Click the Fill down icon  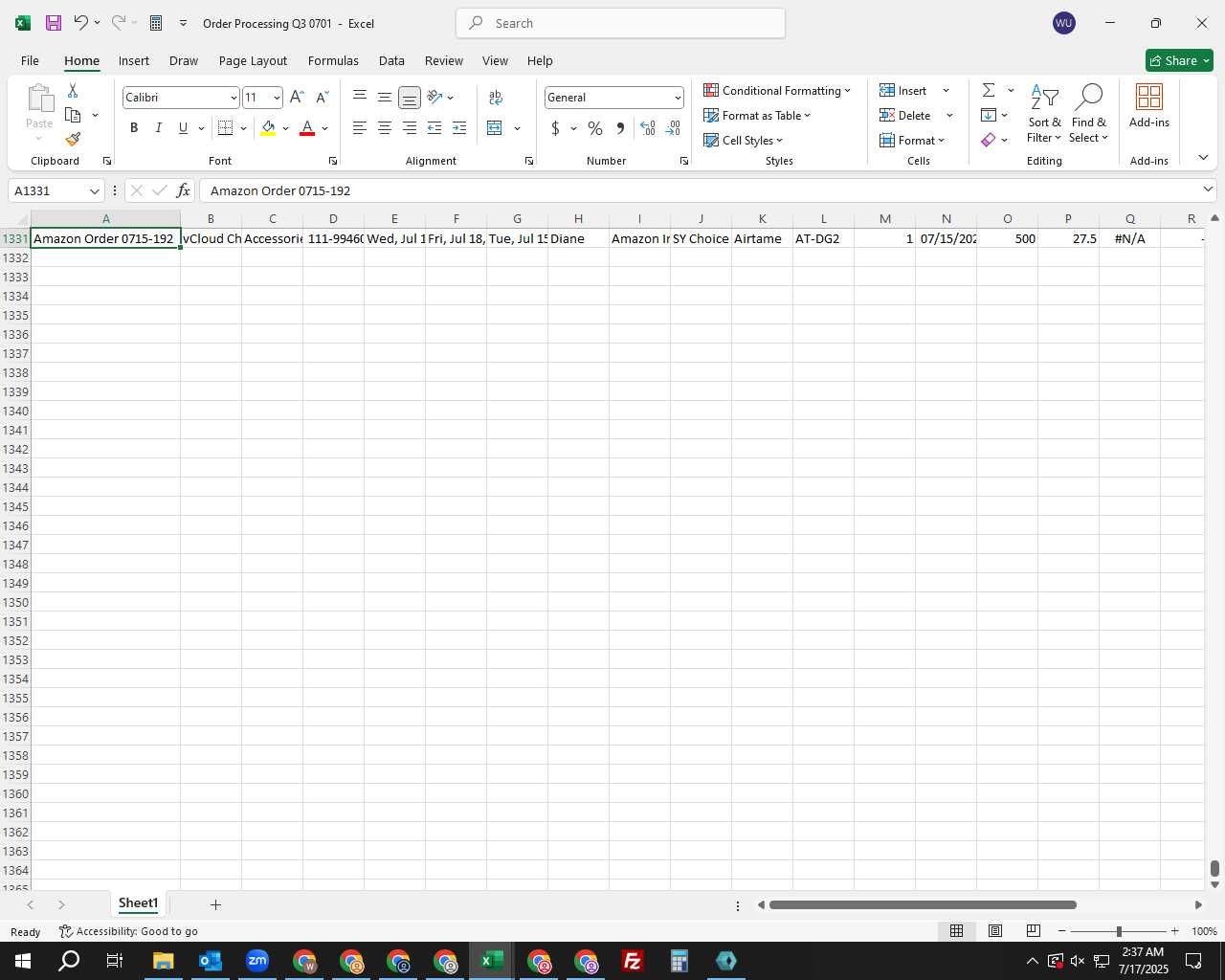[x=989, y=115]
